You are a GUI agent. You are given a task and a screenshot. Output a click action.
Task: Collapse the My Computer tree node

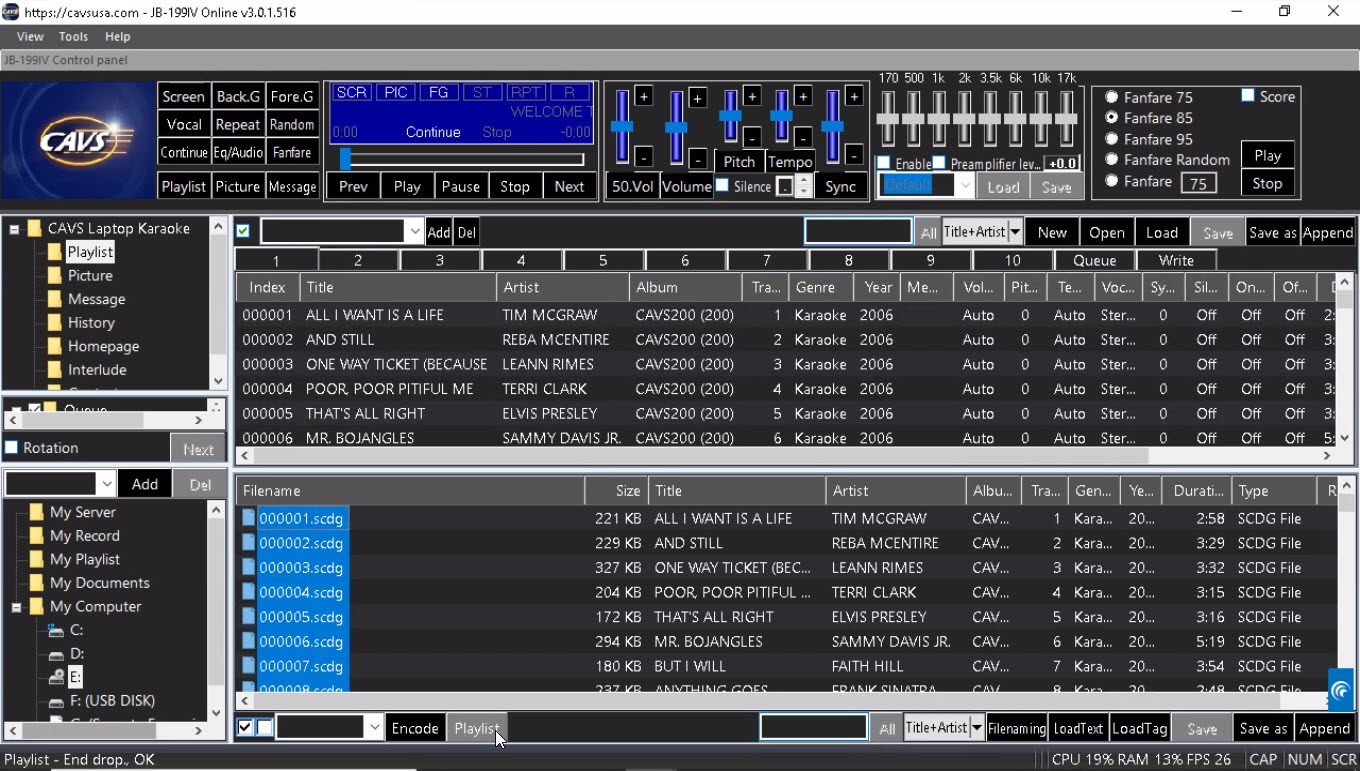[17, 607]
